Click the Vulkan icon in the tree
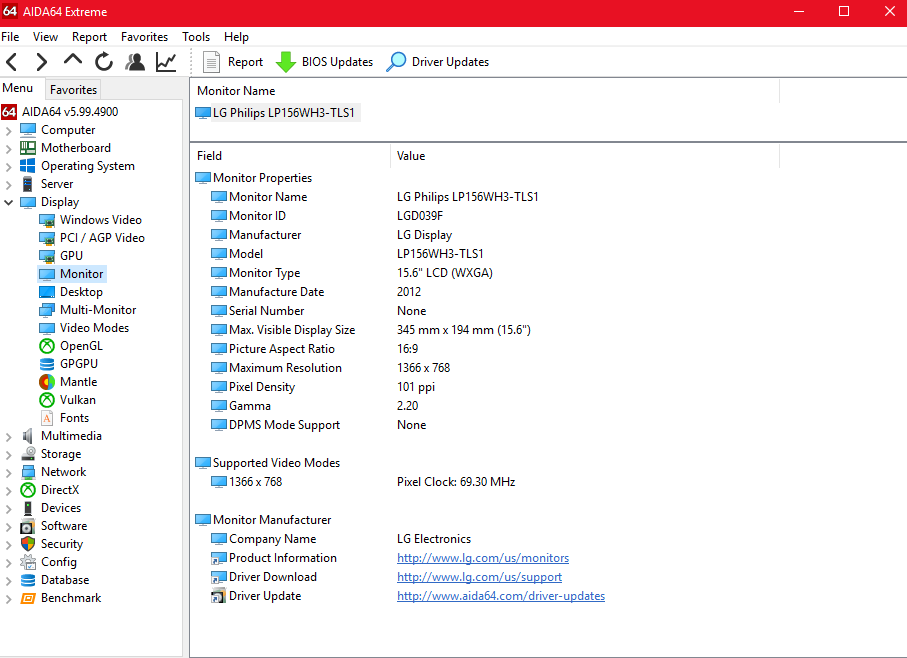Screen dimensions: 907x658 47,400
